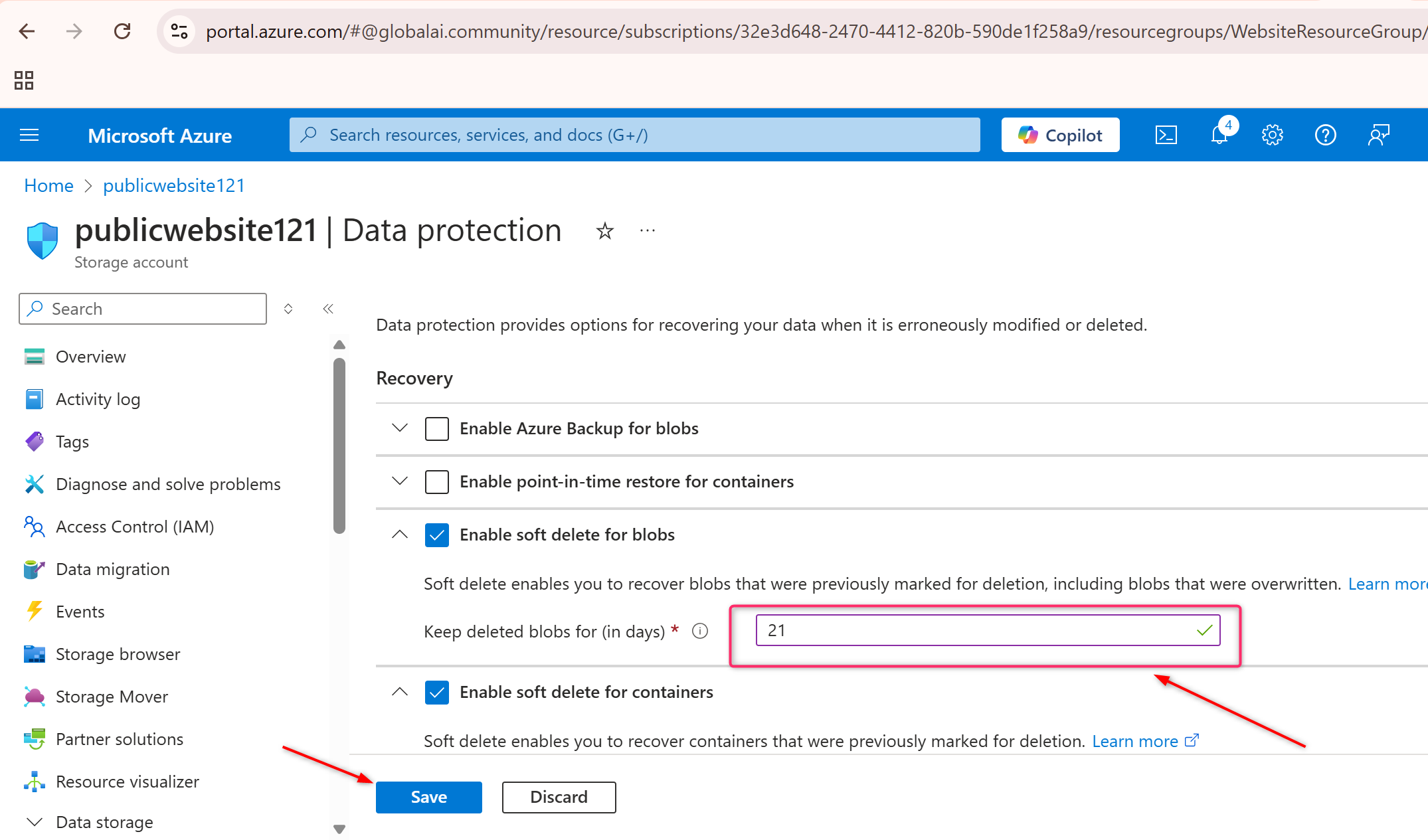
Task: Enable Azure Backup for blobs checkbox
Action: [x=437, y=429]
